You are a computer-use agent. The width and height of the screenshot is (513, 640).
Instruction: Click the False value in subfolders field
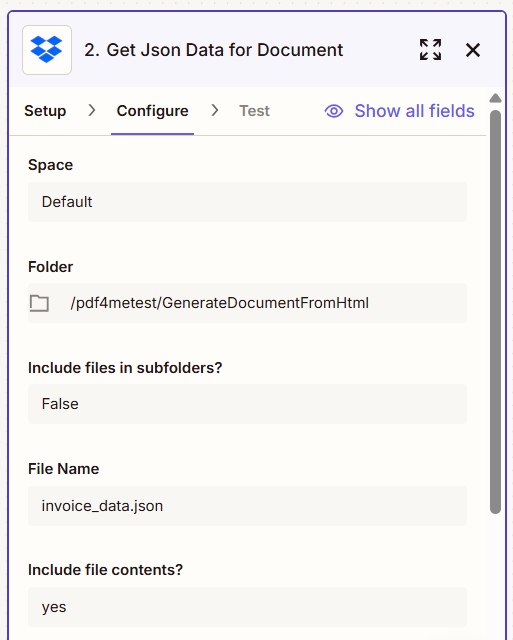click(x=60, y=404)
